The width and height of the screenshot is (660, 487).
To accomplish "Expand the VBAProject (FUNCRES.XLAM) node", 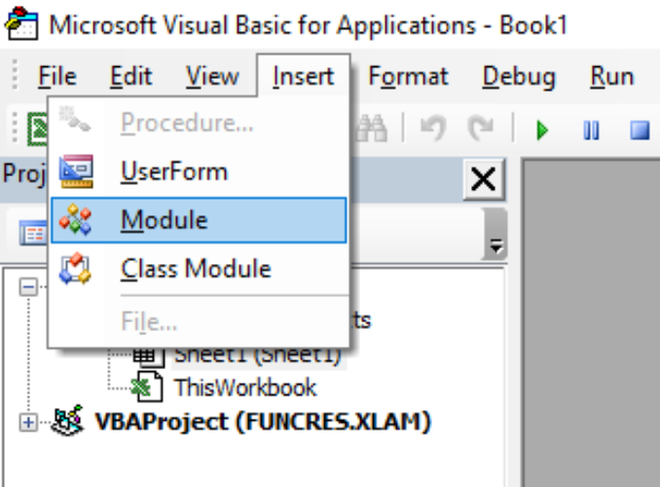I will (x=27, y=423).
